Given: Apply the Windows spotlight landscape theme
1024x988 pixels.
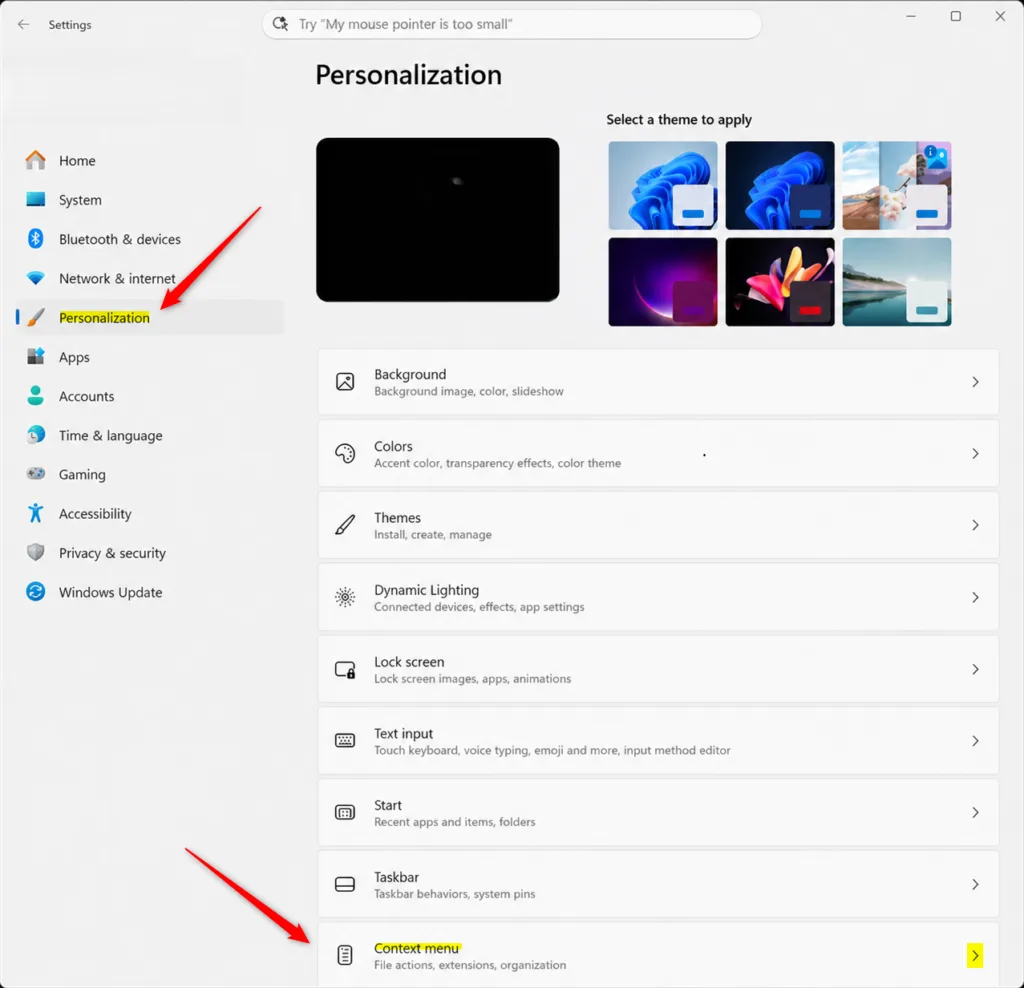Looking at the screenshot, I should coord(897,185).
